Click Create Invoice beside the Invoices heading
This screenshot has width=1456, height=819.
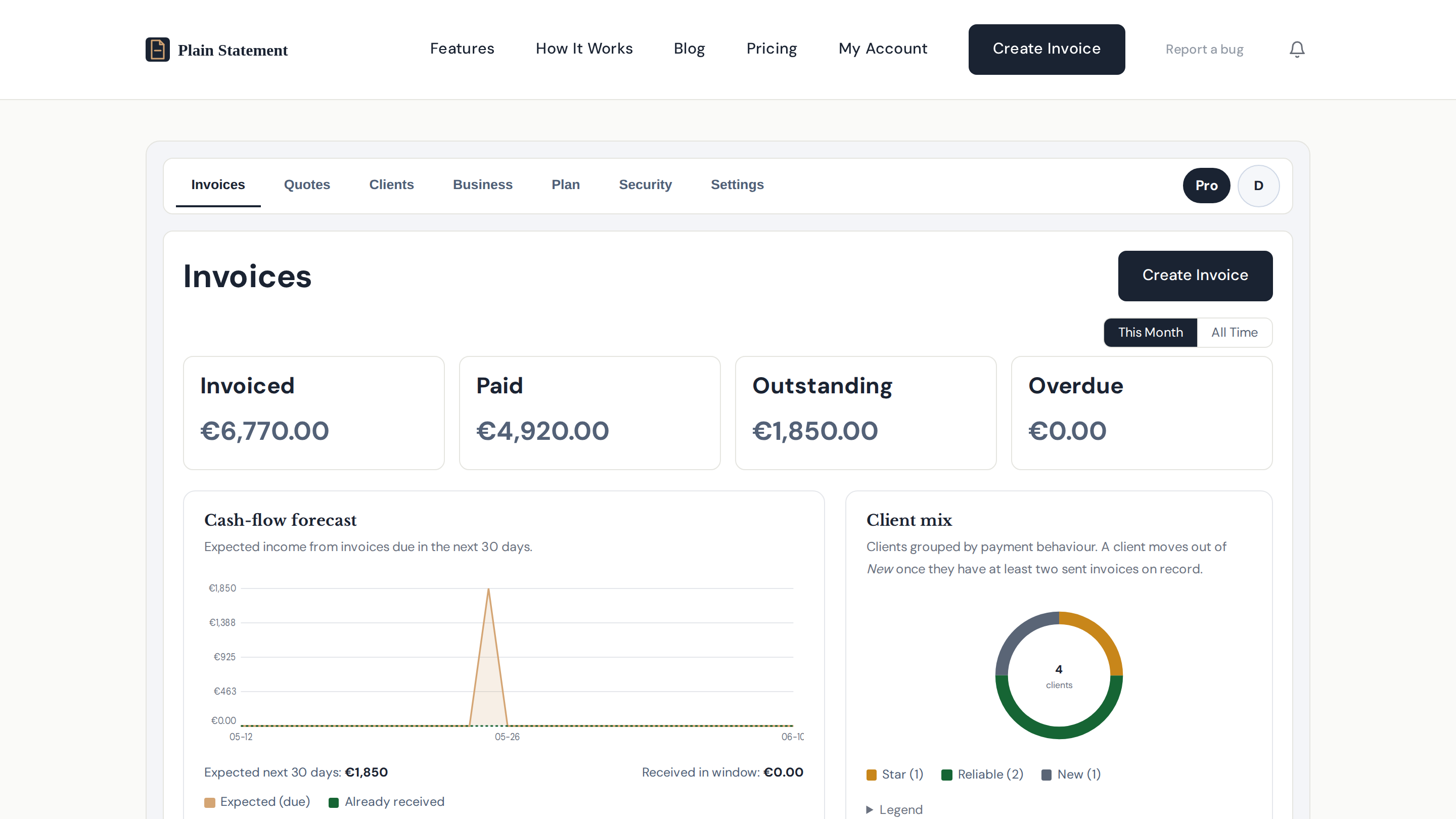tap(1195, 276)
